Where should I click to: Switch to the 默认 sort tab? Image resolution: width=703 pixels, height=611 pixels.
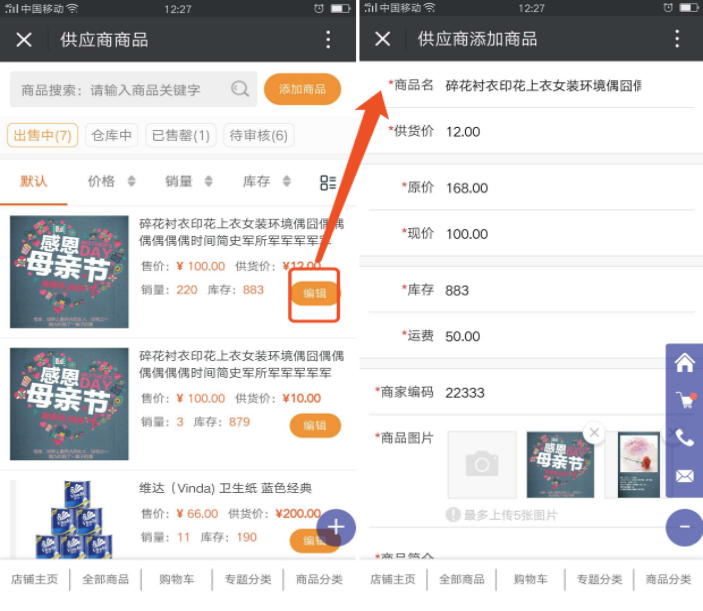click(33, 182)
